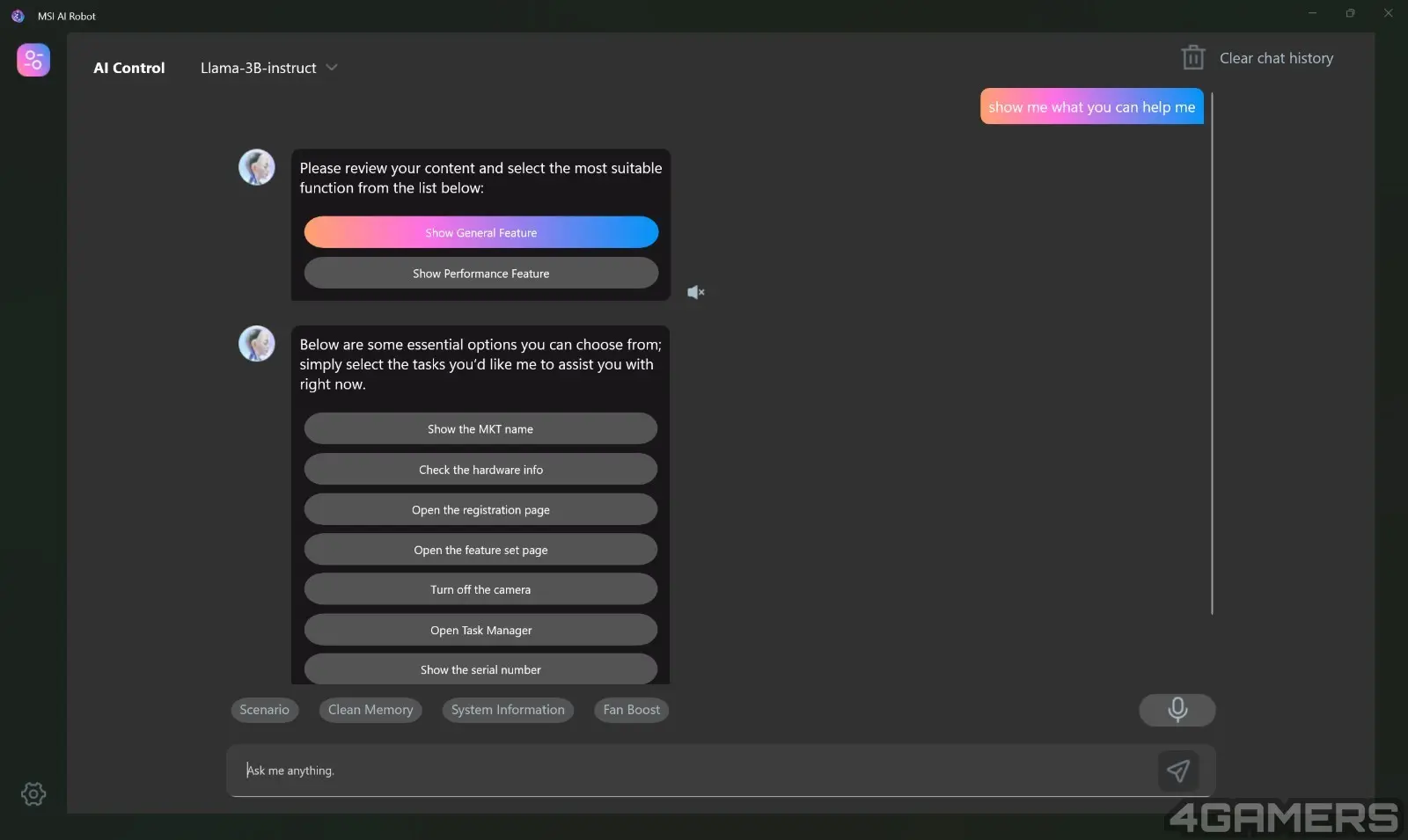
Task: Click the System Information quick chip
Action: click(x=508, y=710)
